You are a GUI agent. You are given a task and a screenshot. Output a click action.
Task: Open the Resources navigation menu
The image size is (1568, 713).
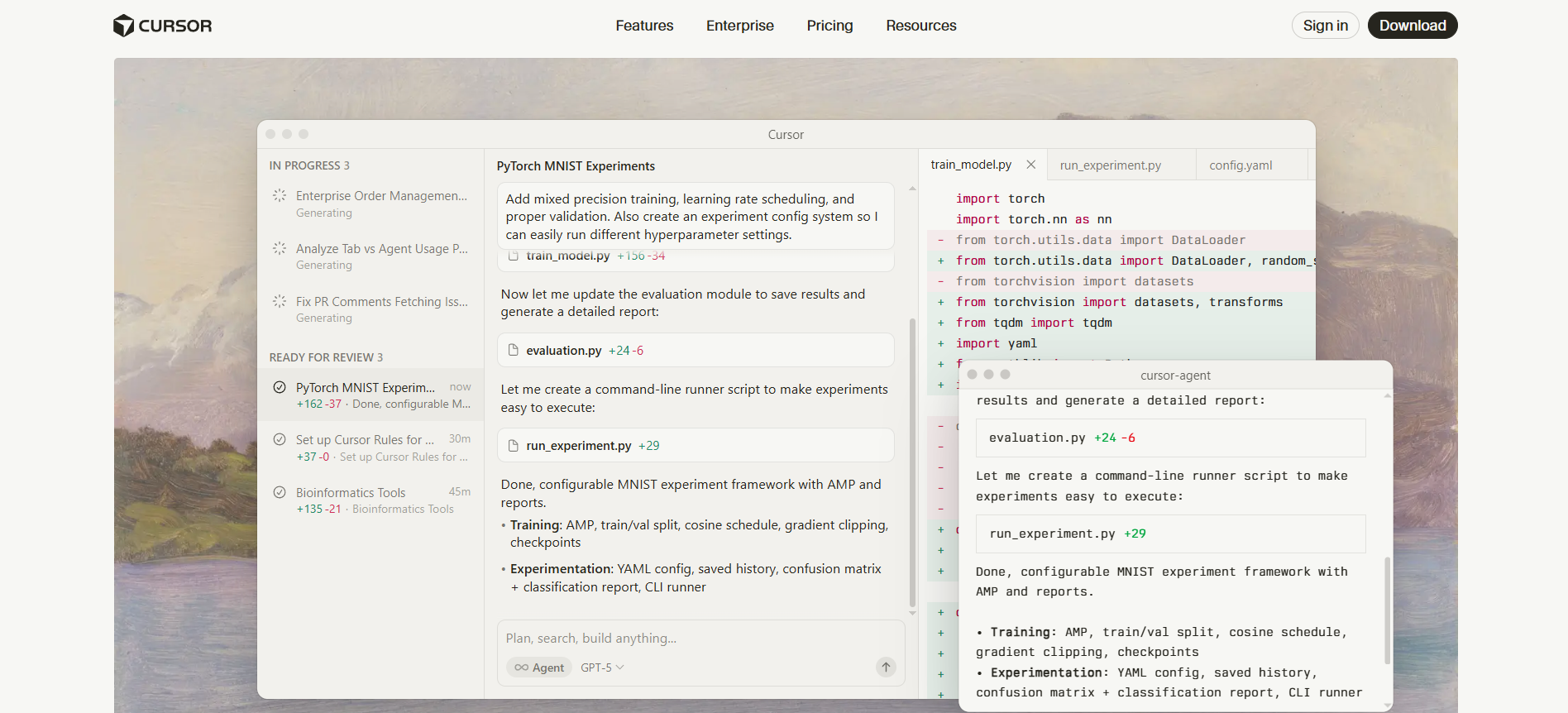920,26
